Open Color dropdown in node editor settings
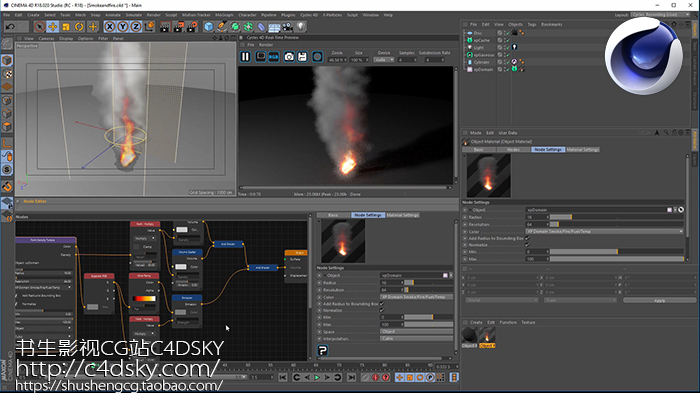This screenshot has width=700, height=393. (417, 297)
